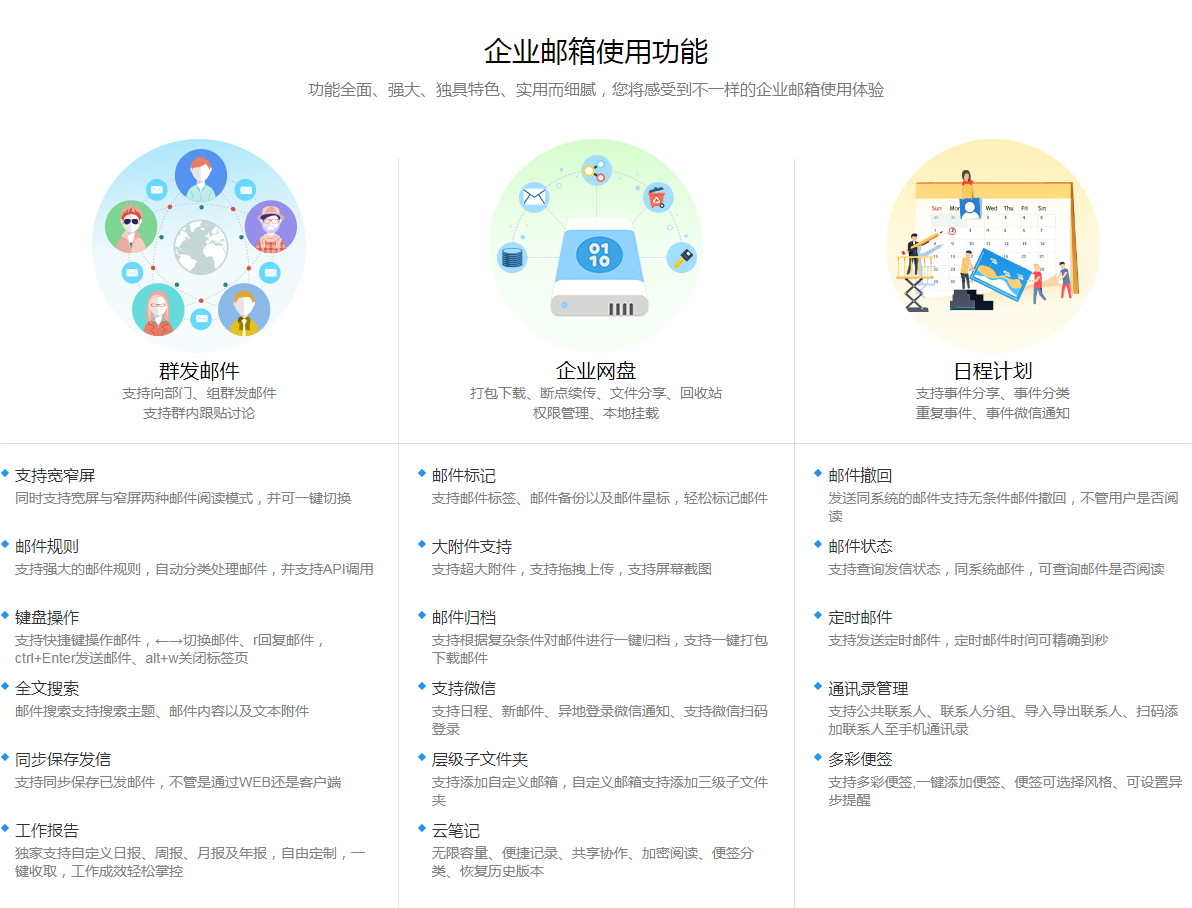The image size is (1192, 908).
Task: Click the 支持宽窄屏 feature title
Action: pyautogui.click(x=55, y=475)
